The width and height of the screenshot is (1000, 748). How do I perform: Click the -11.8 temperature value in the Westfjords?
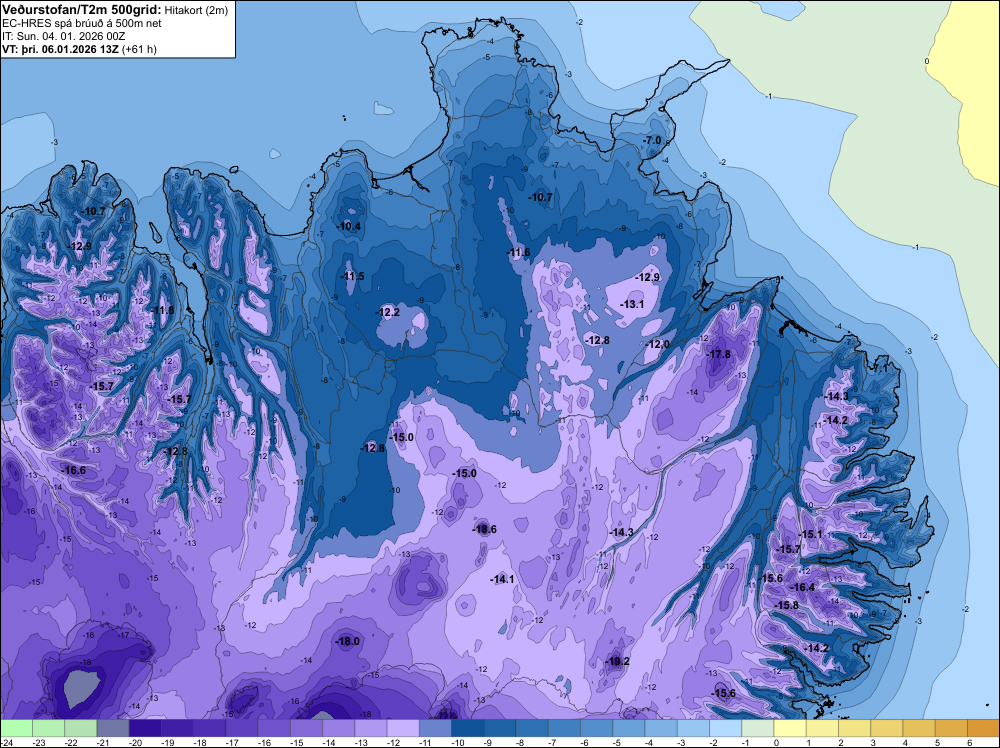[162, 310]
